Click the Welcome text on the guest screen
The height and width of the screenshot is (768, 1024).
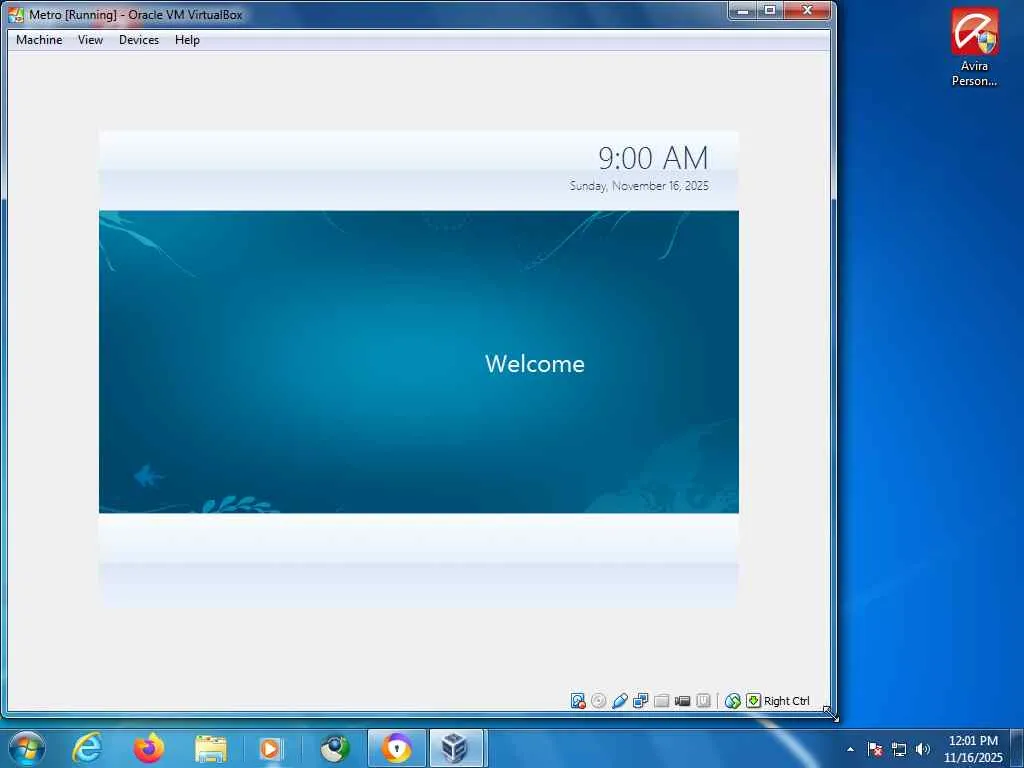click(x=535, y=364)
